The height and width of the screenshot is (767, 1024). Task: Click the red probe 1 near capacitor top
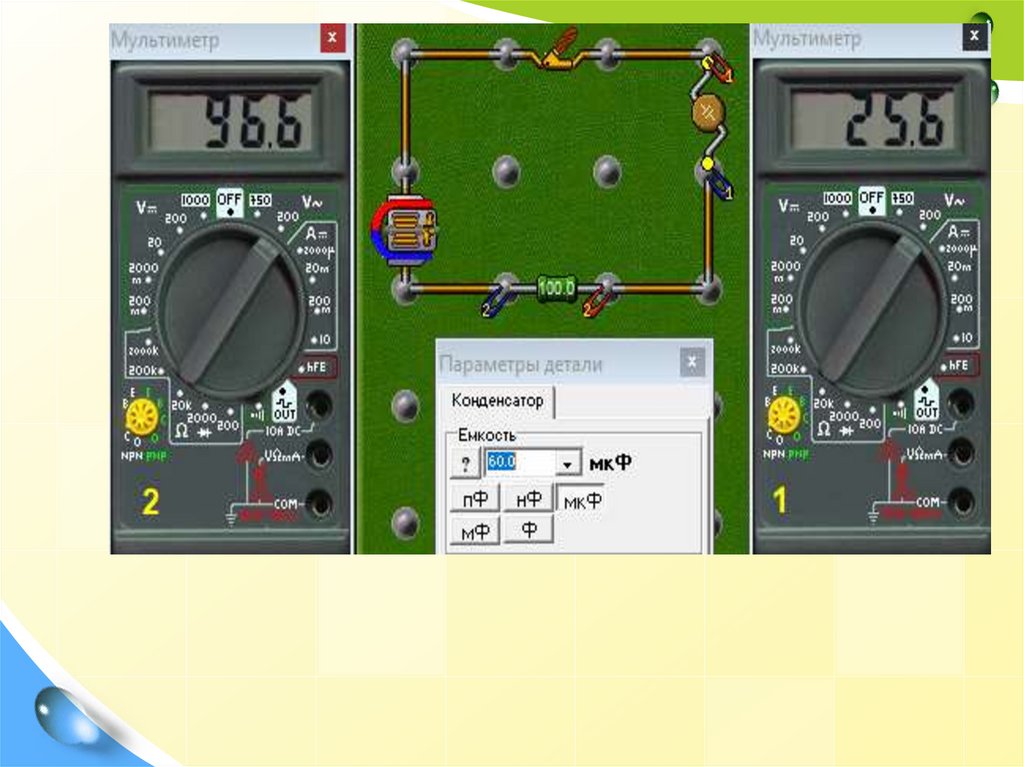[718, 69]
